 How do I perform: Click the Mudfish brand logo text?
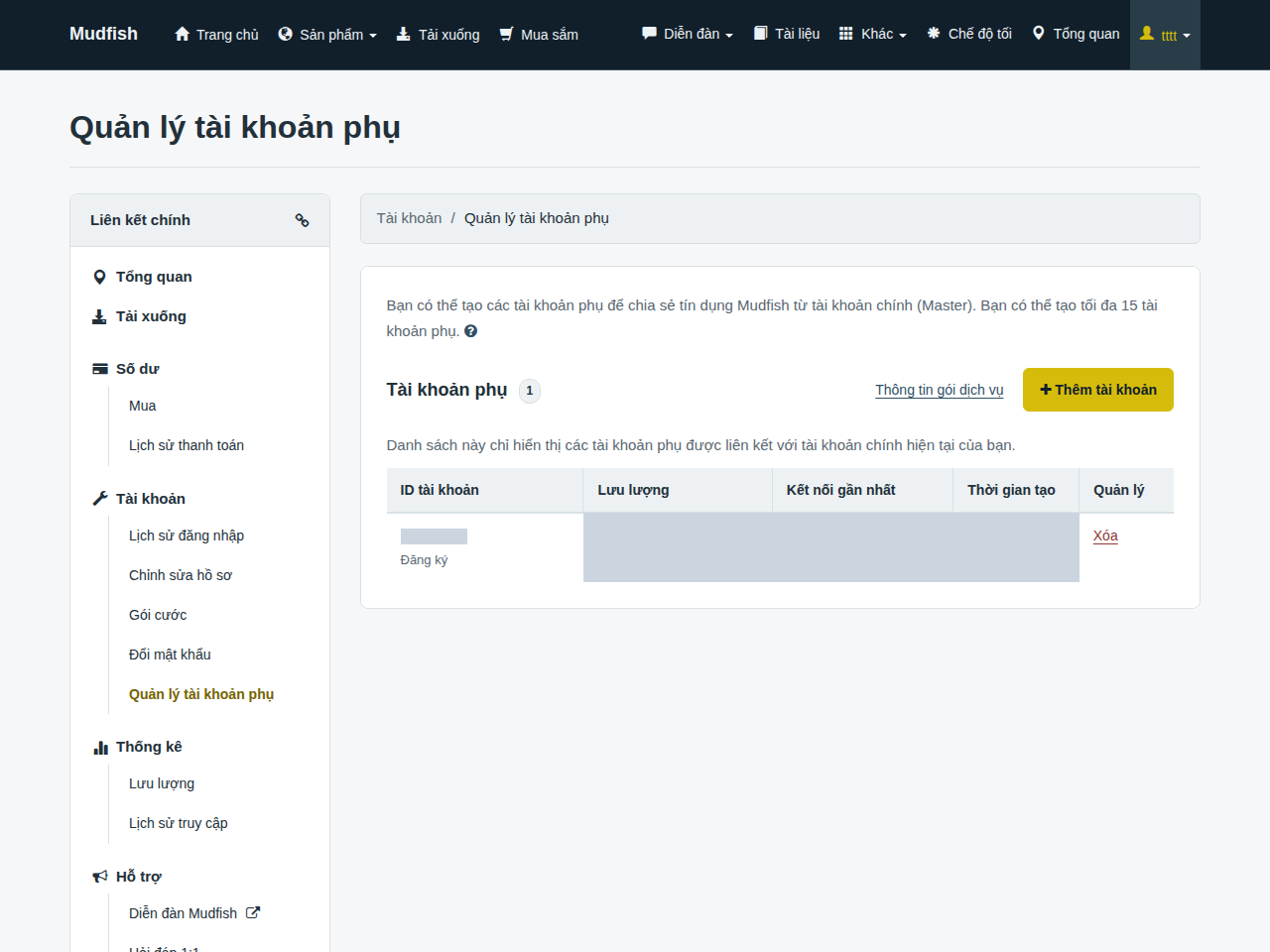[x=103, y=34]
